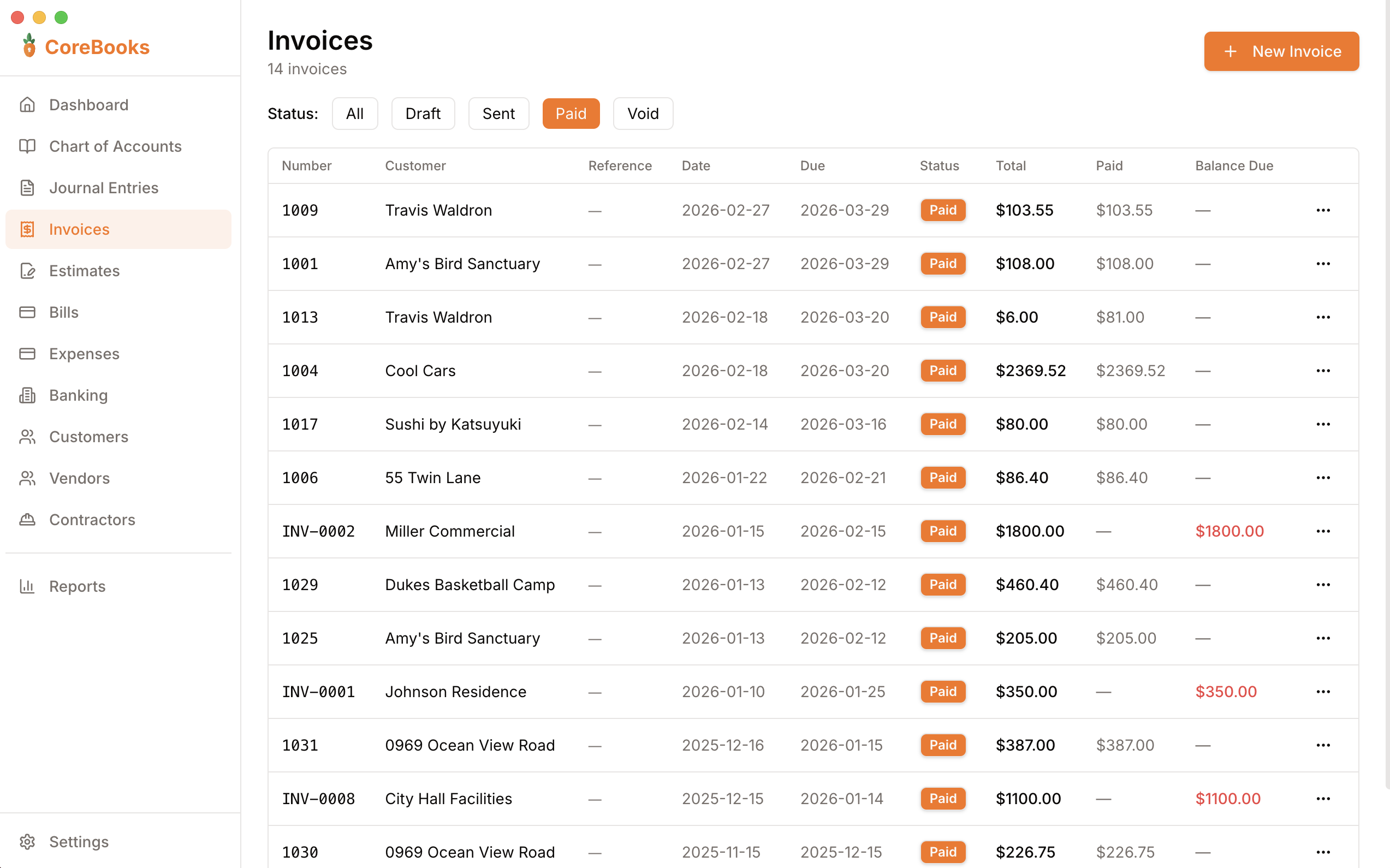1390x868 pixels.
Task: Toggle the Paid status filter off
Action: pyautogui.click(x=571, y=113)
